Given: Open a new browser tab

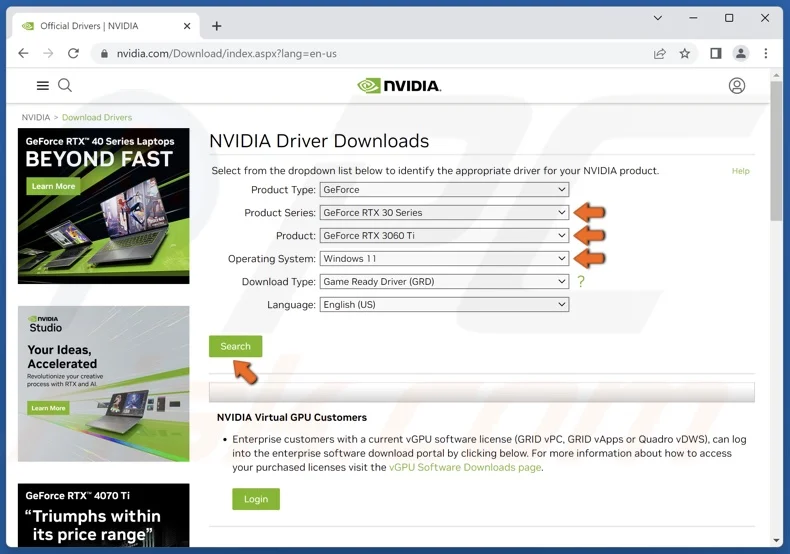Looking at the screenshot, I should pyautogui.click(x=217, y=25).
